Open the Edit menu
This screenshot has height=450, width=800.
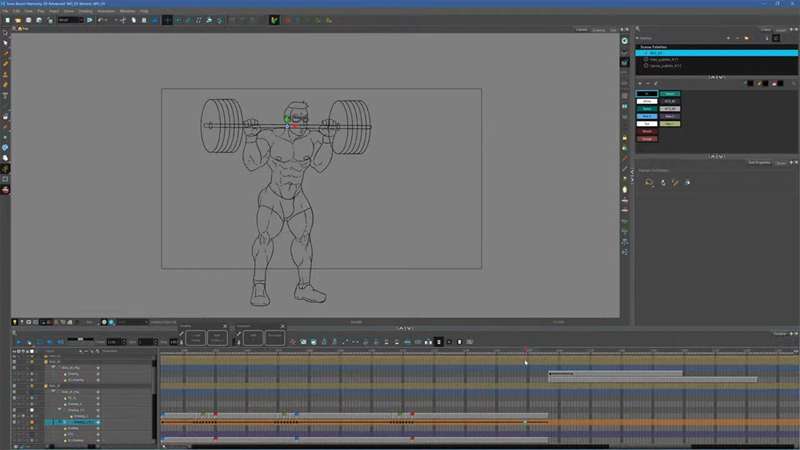click(17, 11)
